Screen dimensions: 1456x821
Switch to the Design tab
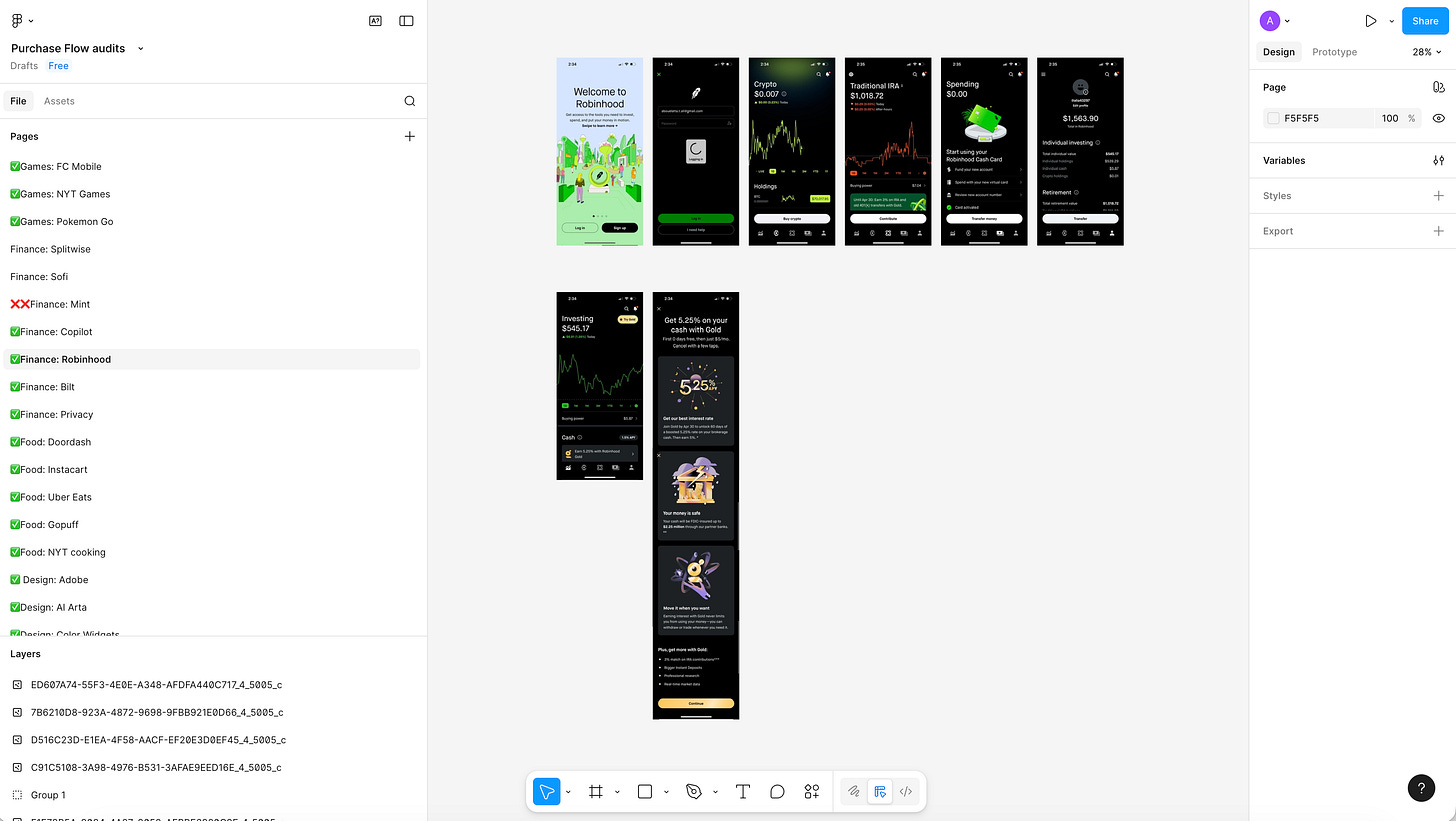1279,52
